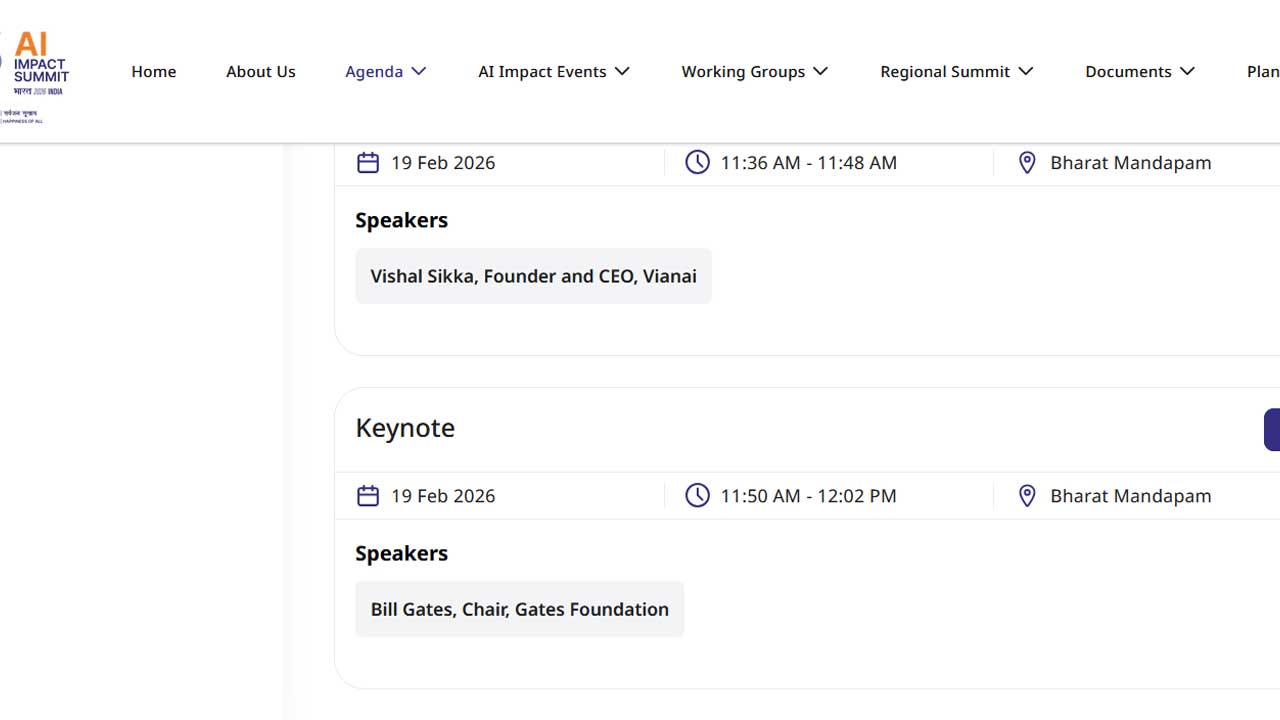This screenshot has height=720, width=1280.
Task: Expand the Working Groups menu chevron
Action: pos(820,71)
